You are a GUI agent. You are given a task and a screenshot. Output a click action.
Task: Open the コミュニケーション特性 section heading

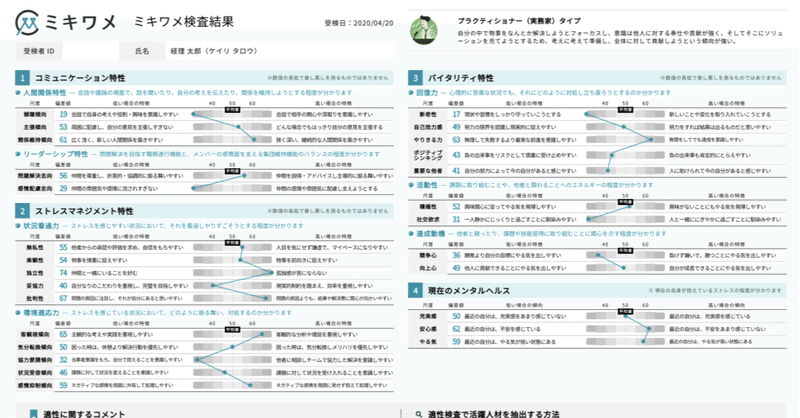coord(80,78)
